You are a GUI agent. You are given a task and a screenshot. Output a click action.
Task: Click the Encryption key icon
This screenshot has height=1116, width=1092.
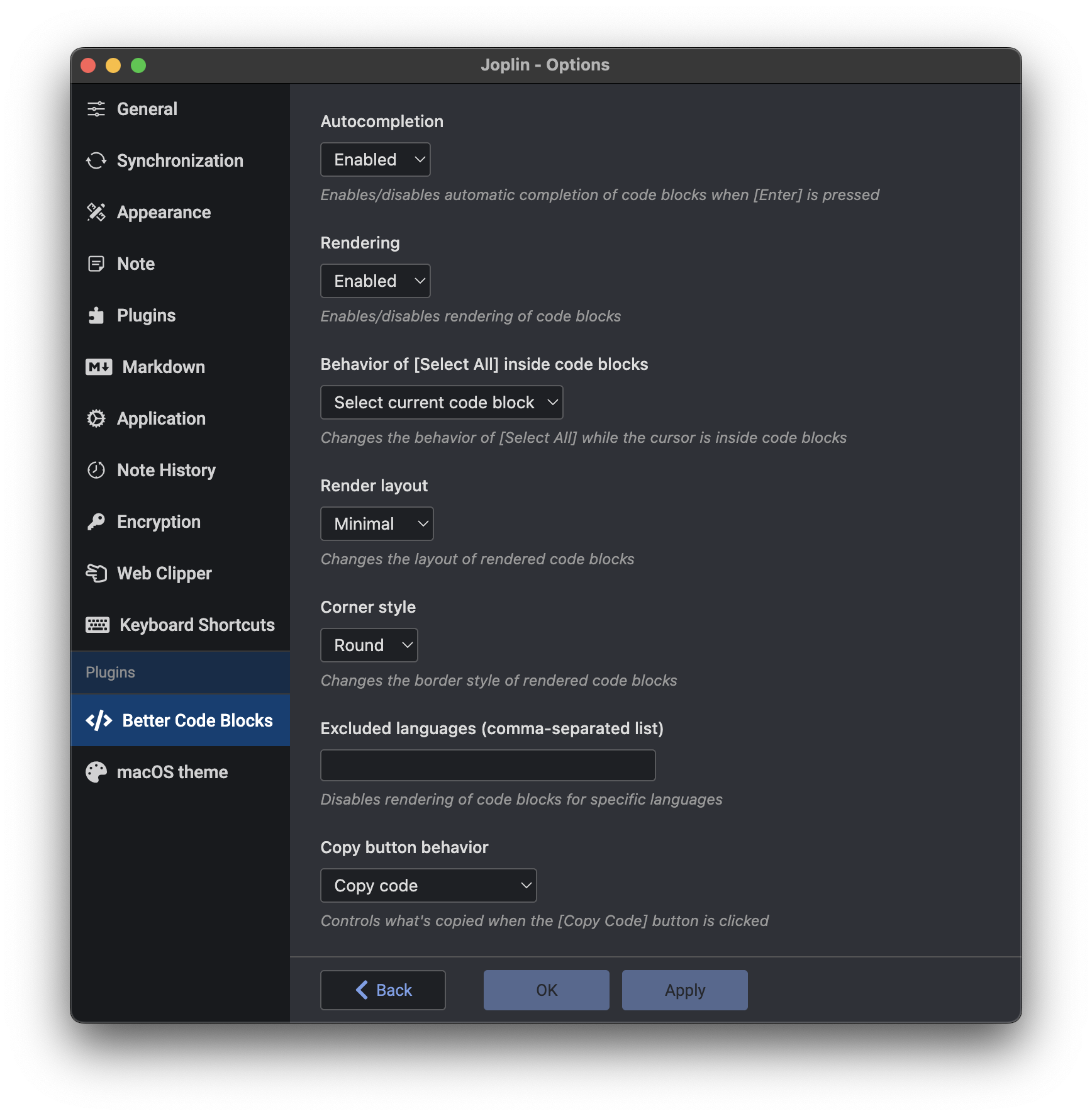click(x=96, y=522)
